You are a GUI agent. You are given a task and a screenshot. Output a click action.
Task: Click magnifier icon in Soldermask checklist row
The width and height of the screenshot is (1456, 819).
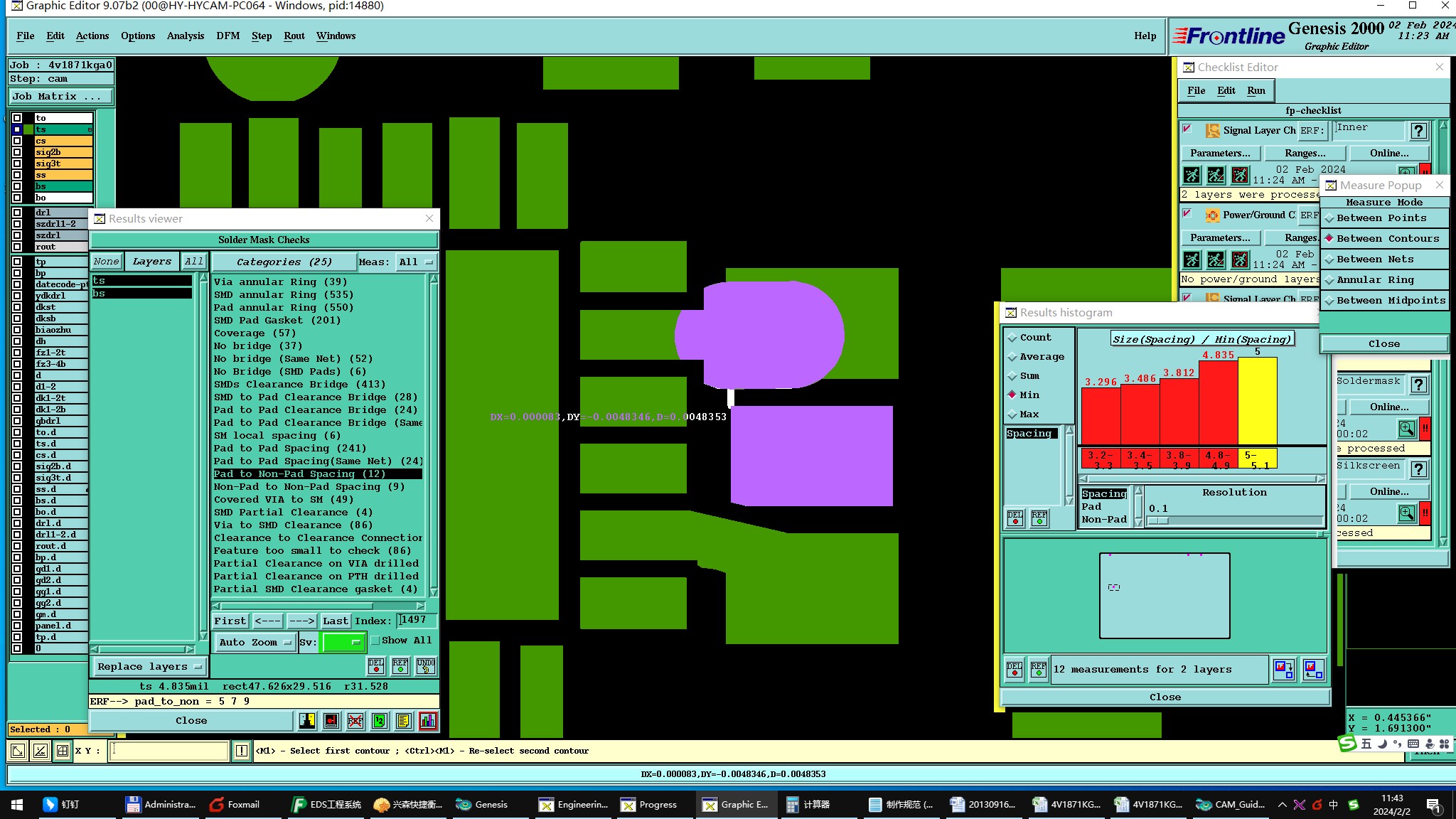pos(1406,429)
